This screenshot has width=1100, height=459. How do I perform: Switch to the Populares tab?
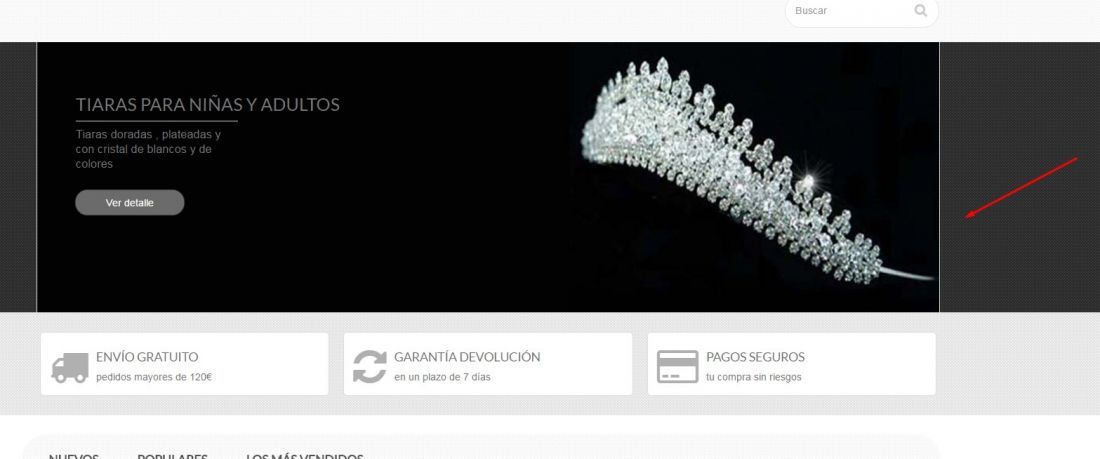click(x=173, y=456)
